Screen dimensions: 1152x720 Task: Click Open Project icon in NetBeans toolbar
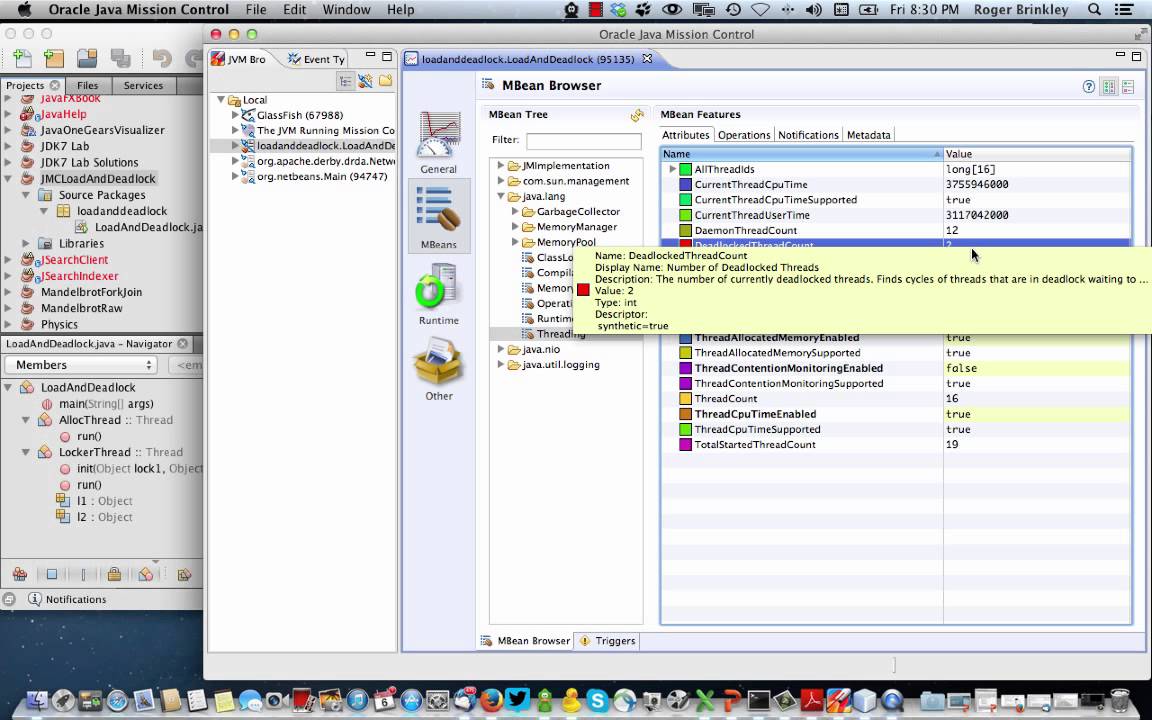click(87, 58)
